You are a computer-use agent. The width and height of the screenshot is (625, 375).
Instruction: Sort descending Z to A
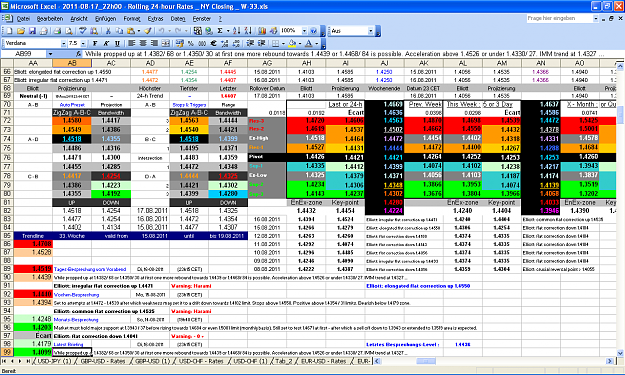coord(248,31)
